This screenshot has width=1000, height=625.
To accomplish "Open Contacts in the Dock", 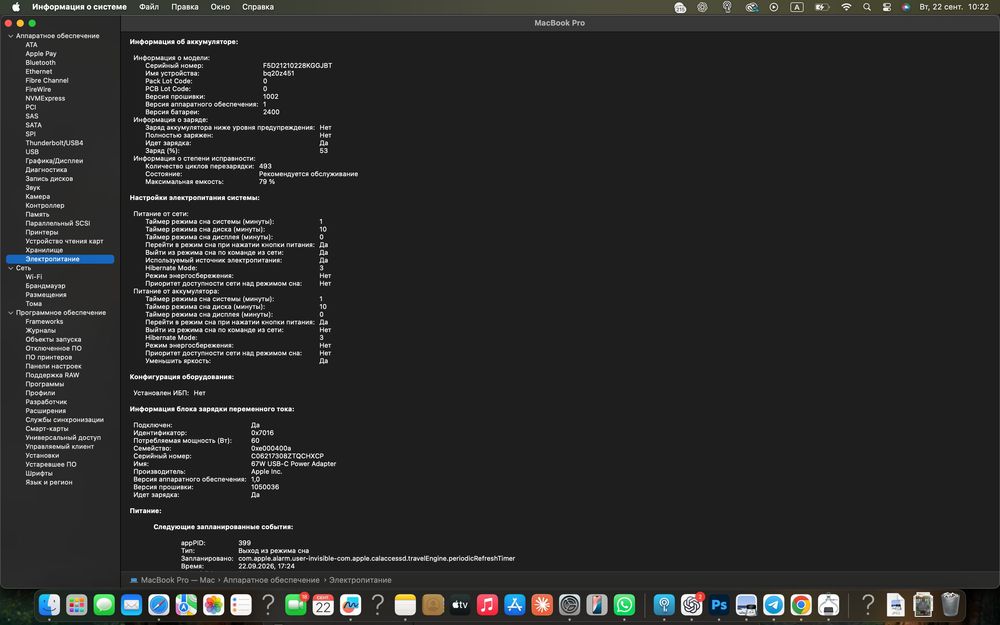I will [x=433, y=605].
